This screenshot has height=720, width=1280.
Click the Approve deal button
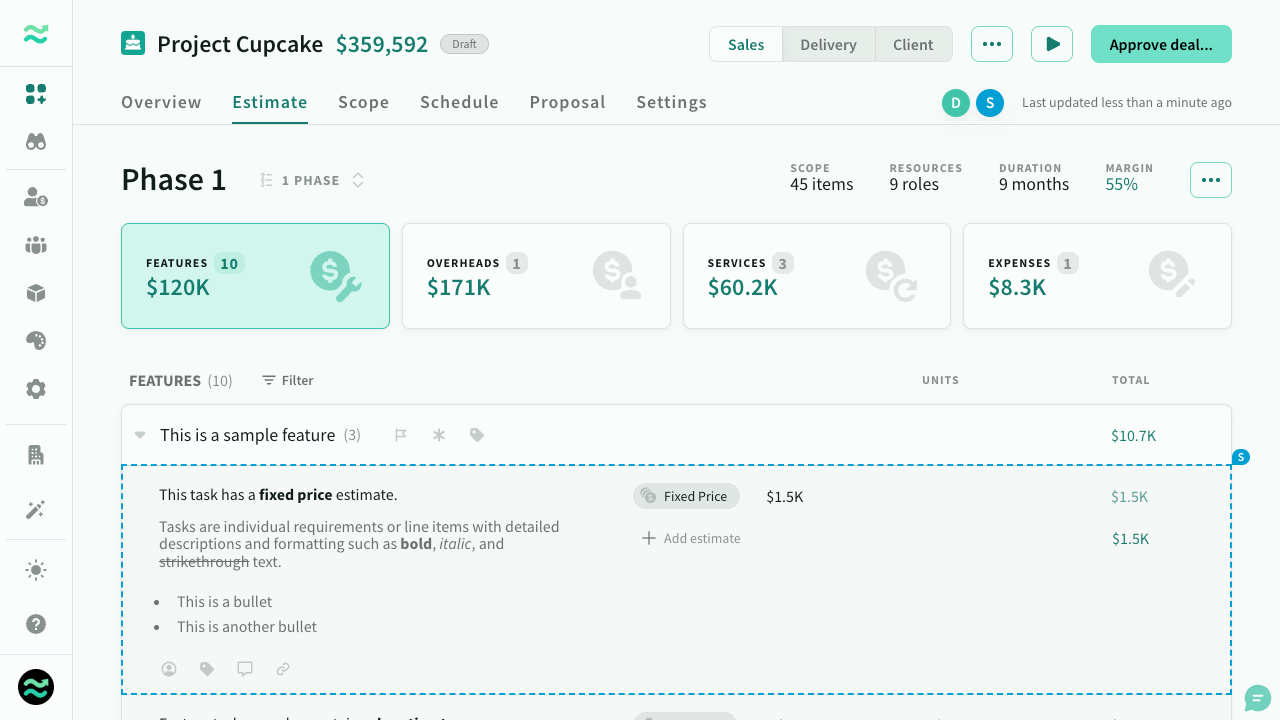tap(1160, 44)
